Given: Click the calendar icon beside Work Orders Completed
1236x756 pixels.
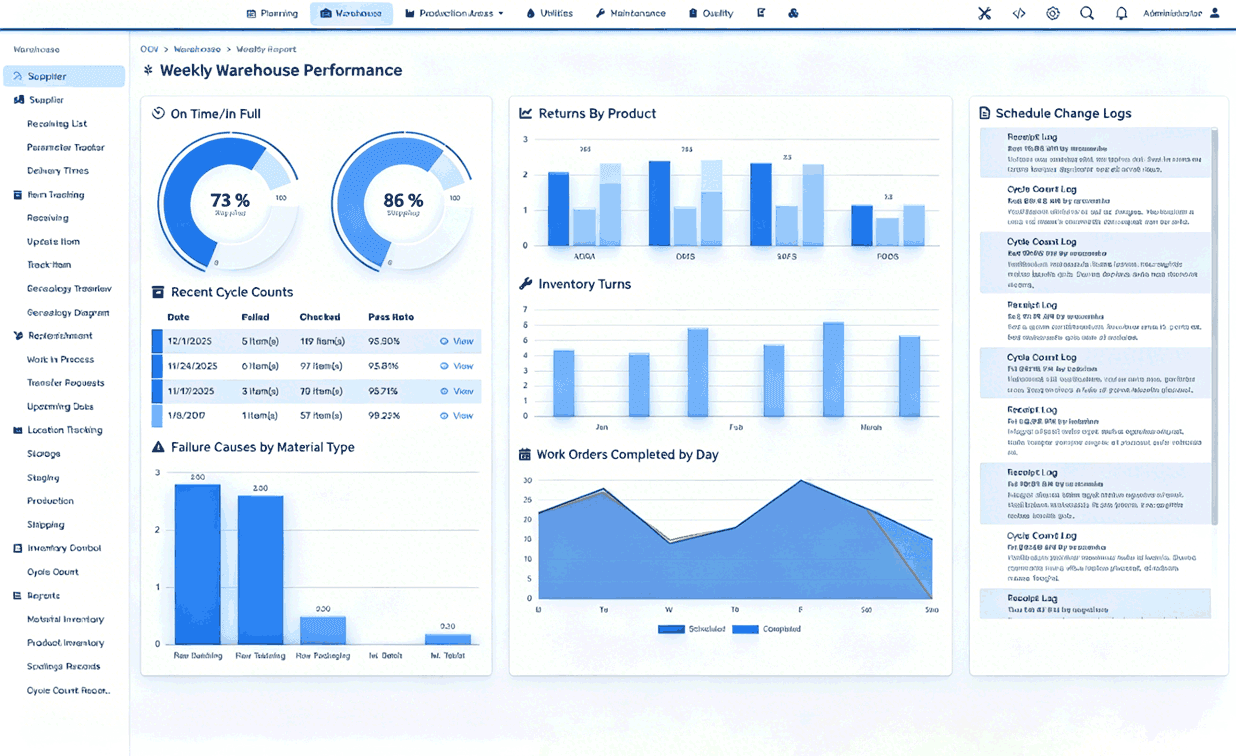Looking at the screenshot, I should tap(525, 454).
